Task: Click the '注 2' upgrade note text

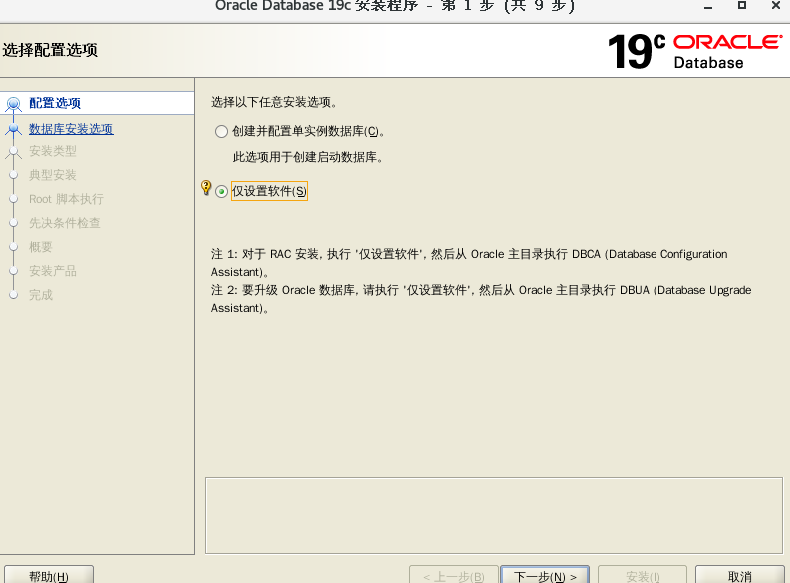Action: tap(481, 299)
